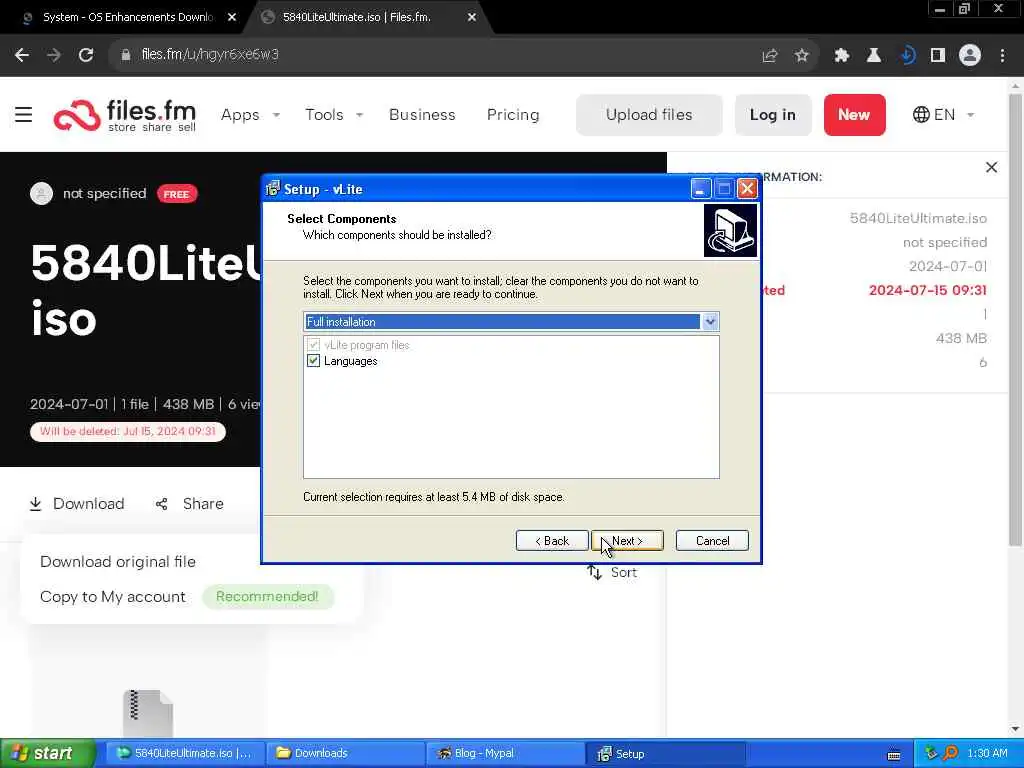Click the share page icon in address bar
The height and width of the screenshot is (768, 1024).
(770, 56)
